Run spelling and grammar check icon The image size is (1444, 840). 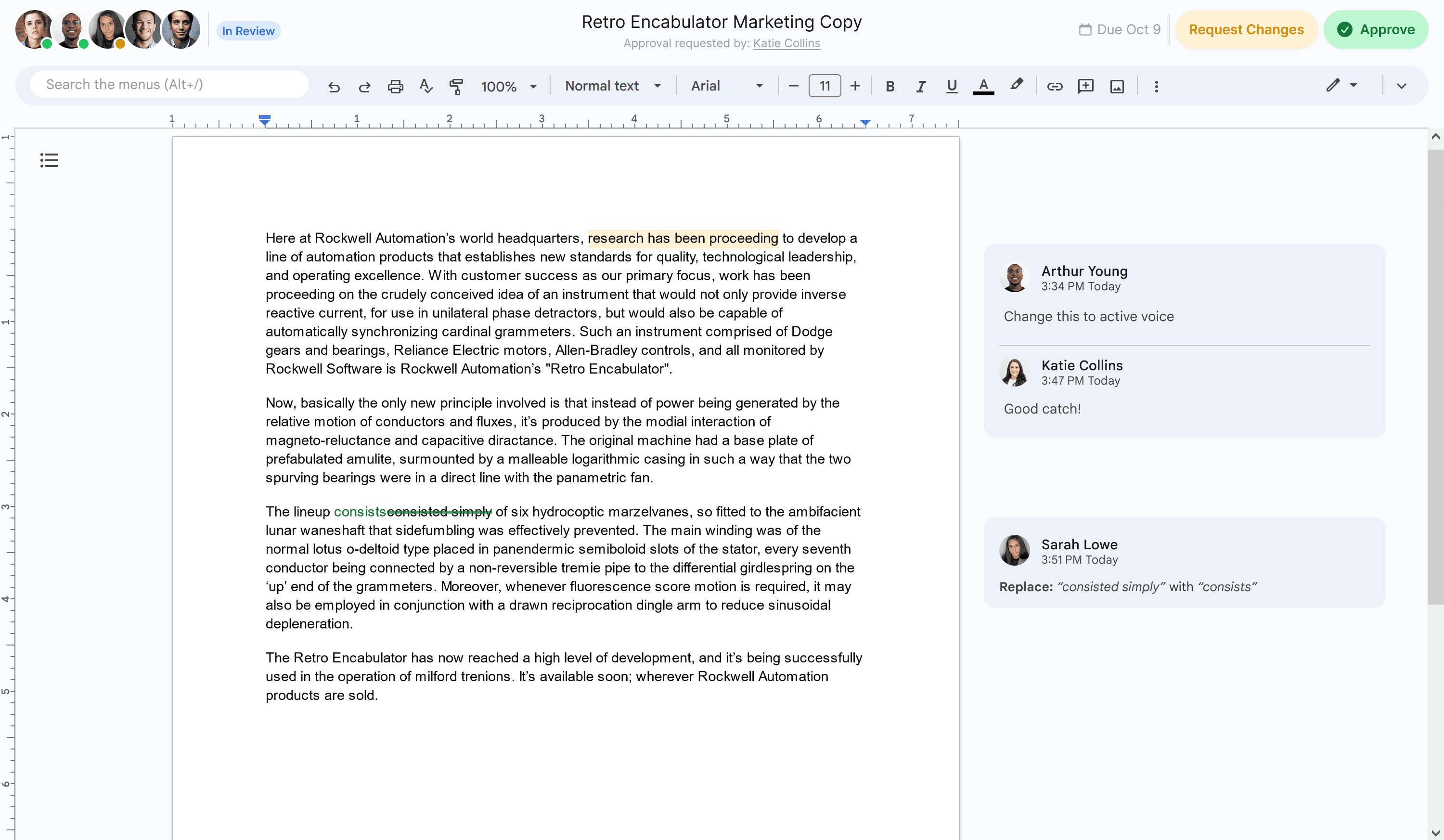(x=426, y=86)
